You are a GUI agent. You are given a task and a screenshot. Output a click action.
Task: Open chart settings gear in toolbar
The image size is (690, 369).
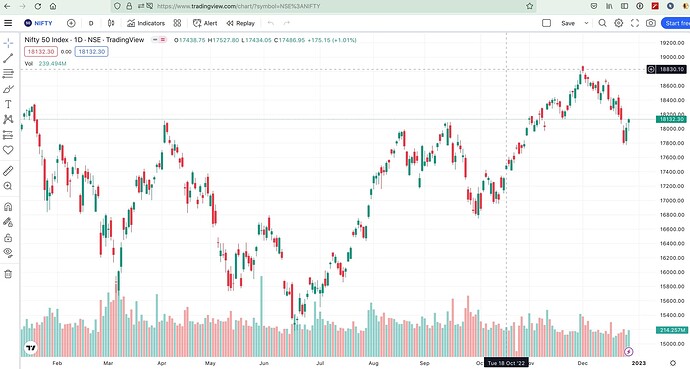tap(618, 23)
